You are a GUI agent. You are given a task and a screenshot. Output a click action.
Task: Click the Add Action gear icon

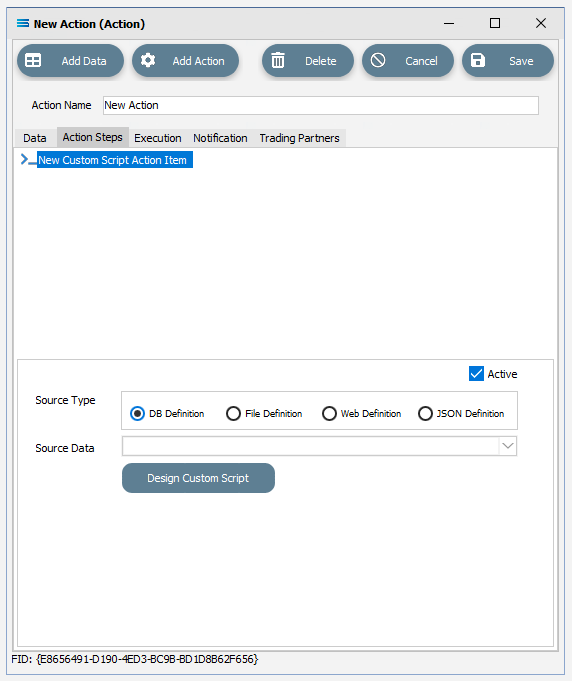(x=148, y=60)
